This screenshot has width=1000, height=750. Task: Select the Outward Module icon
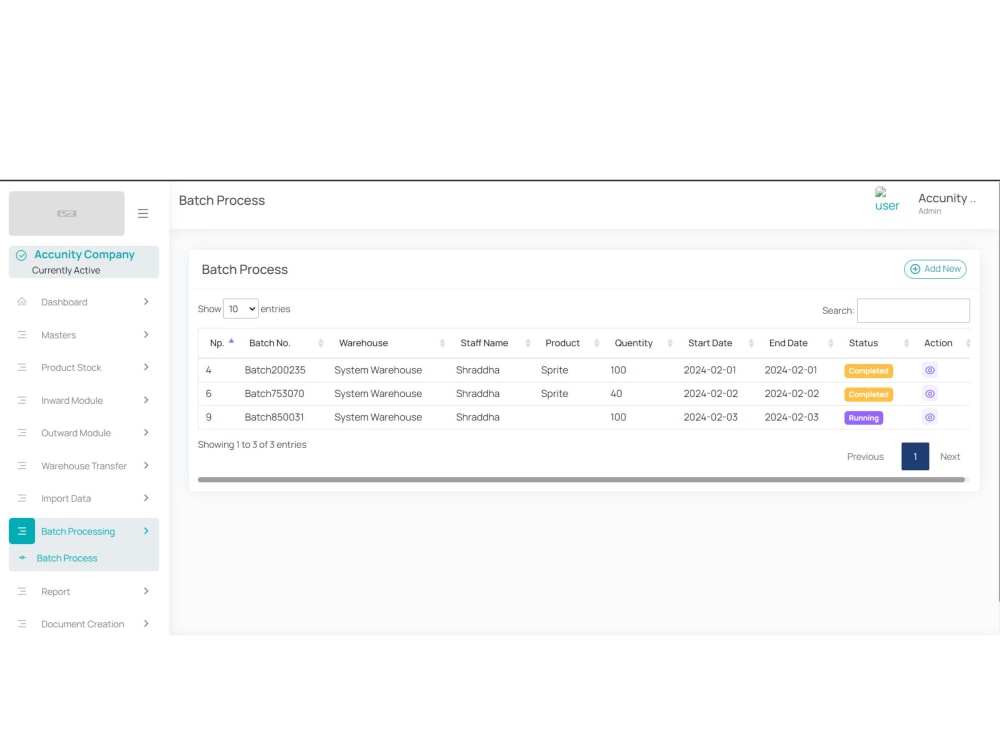pyautogui.click(x=22, y=433)
